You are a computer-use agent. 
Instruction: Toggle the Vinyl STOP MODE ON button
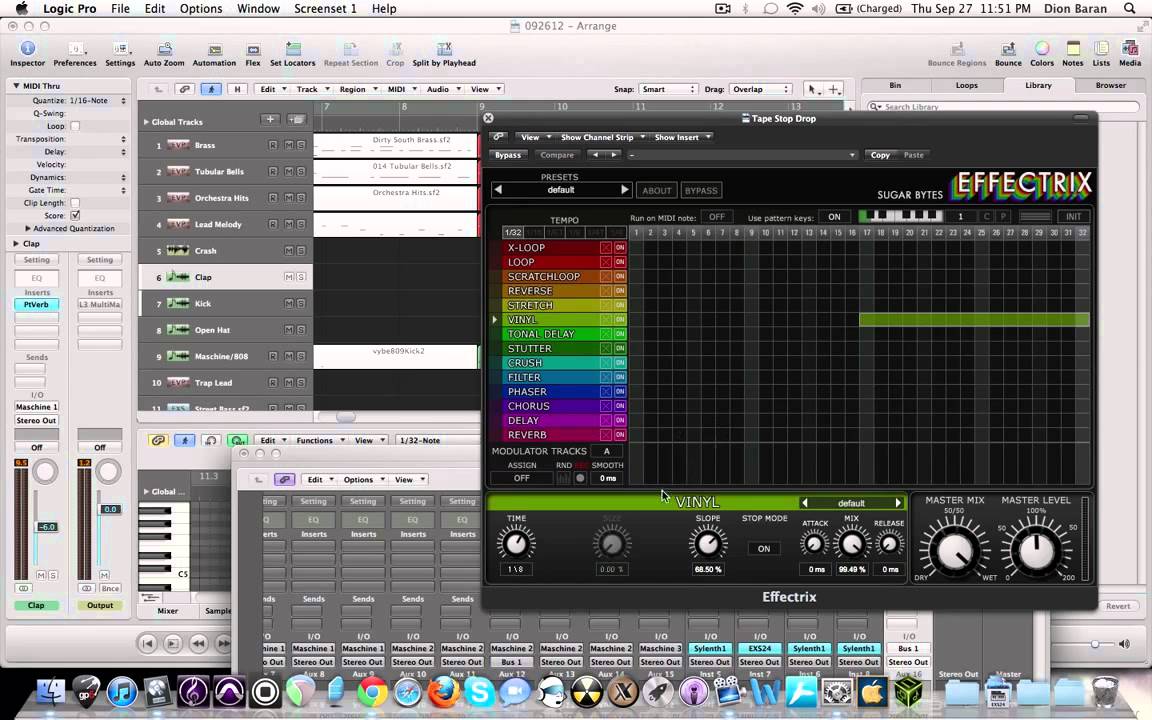pos(764,549)
